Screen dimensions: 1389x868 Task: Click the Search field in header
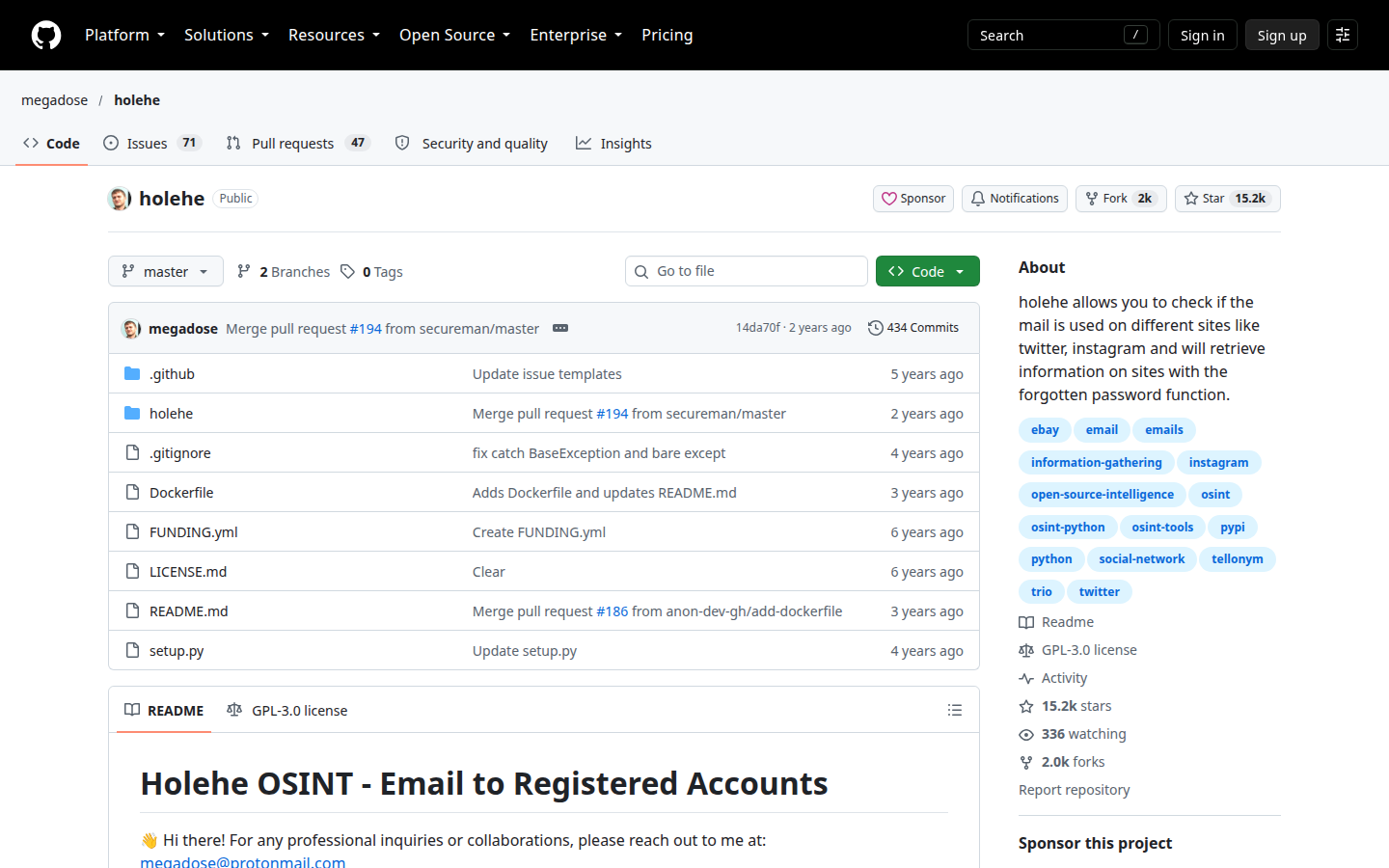pos(1063,35)
